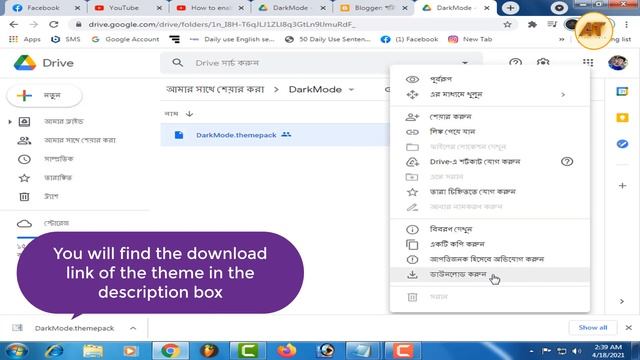Toggle the name sort direction arrow
The width and height of the screenshot is (640, 360).
coord(189,114)
